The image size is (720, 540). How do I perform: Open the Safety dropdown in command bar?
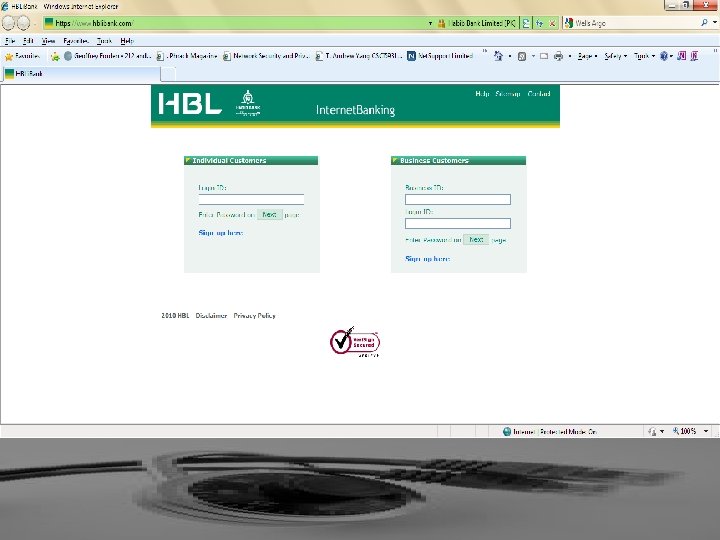(615, 56)
